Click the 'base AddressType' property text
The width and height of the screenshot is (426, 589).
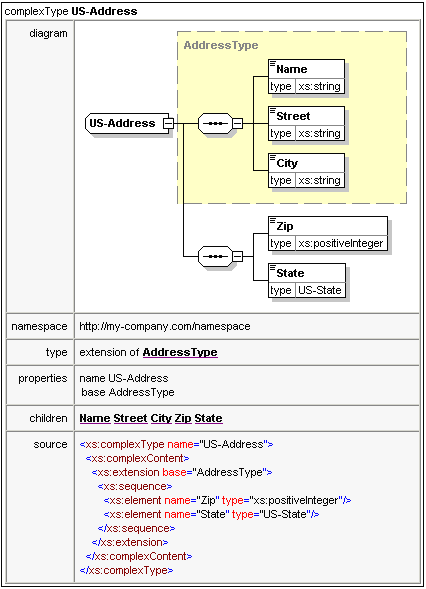(x=128, y=392)
